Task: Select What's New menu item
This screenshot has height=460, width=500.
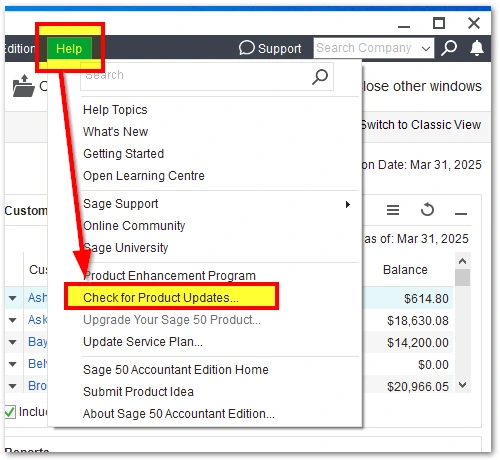Action: point(115,132)
